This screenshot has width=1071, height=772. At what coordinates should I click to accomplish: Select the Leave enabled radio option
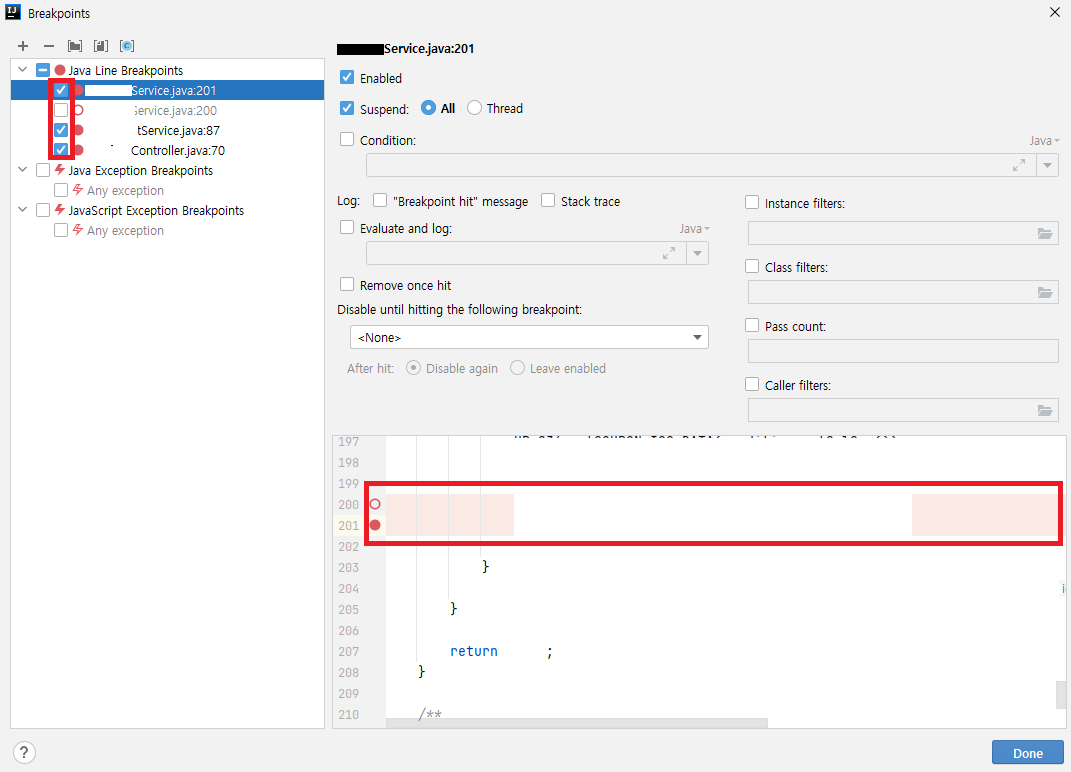tap(518, 368)
